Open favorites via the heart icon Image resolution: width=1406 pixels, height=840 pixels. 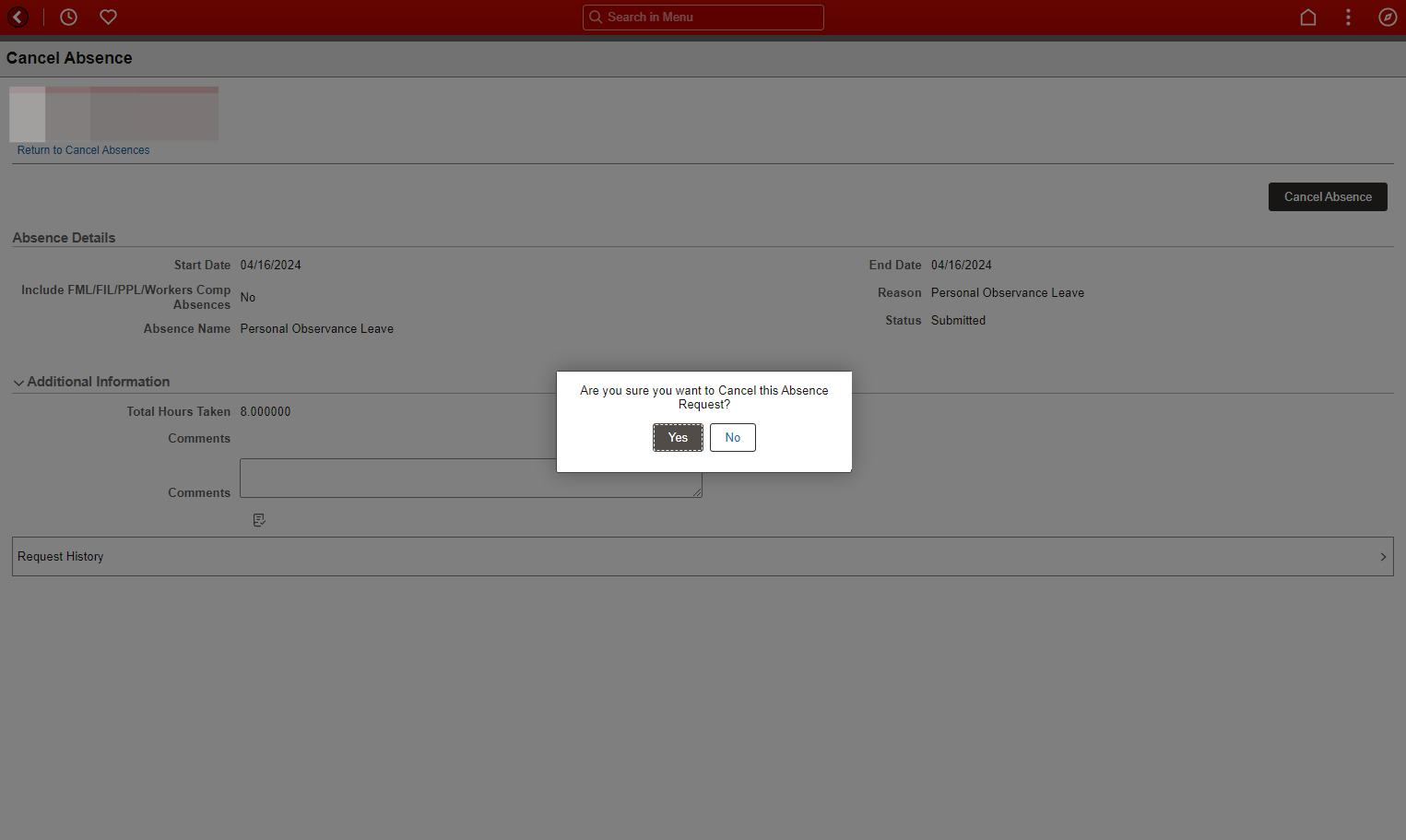tap(108, 17)
